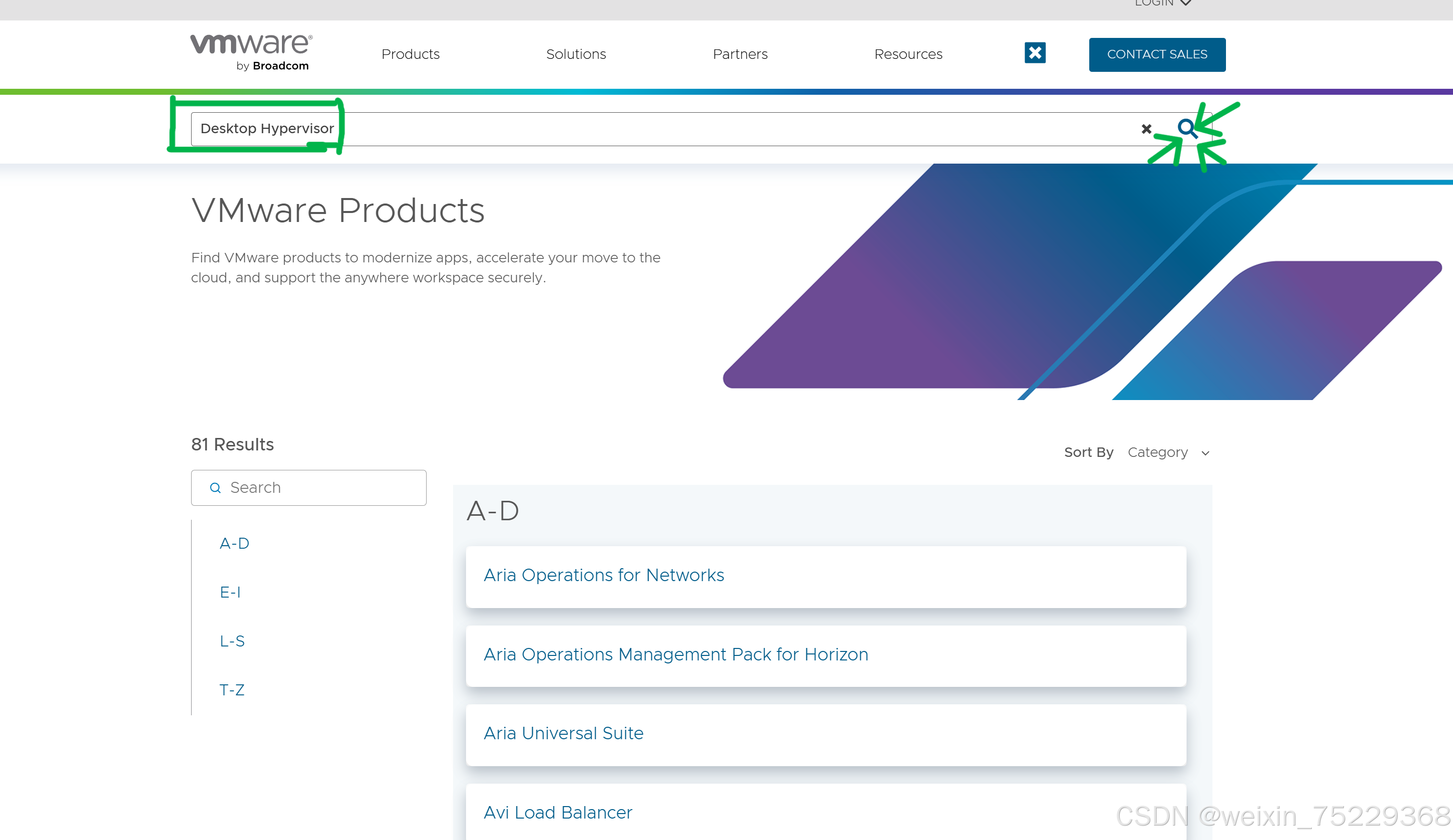Open Avi Load Balancer product
This screenshot has height=840, width=1453.
(557, 813)
